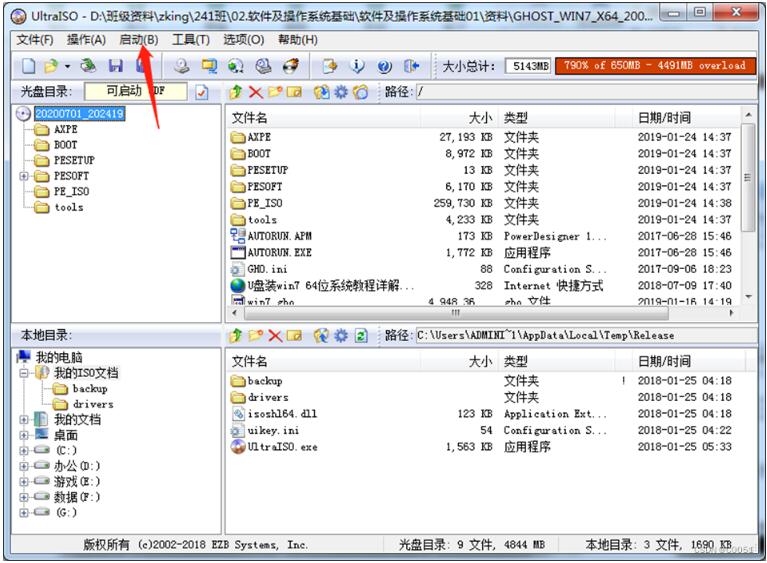This screenshot has width=767, height=563.
Task: Click the Exit icon in main toolbar
Action: point(411,66)
